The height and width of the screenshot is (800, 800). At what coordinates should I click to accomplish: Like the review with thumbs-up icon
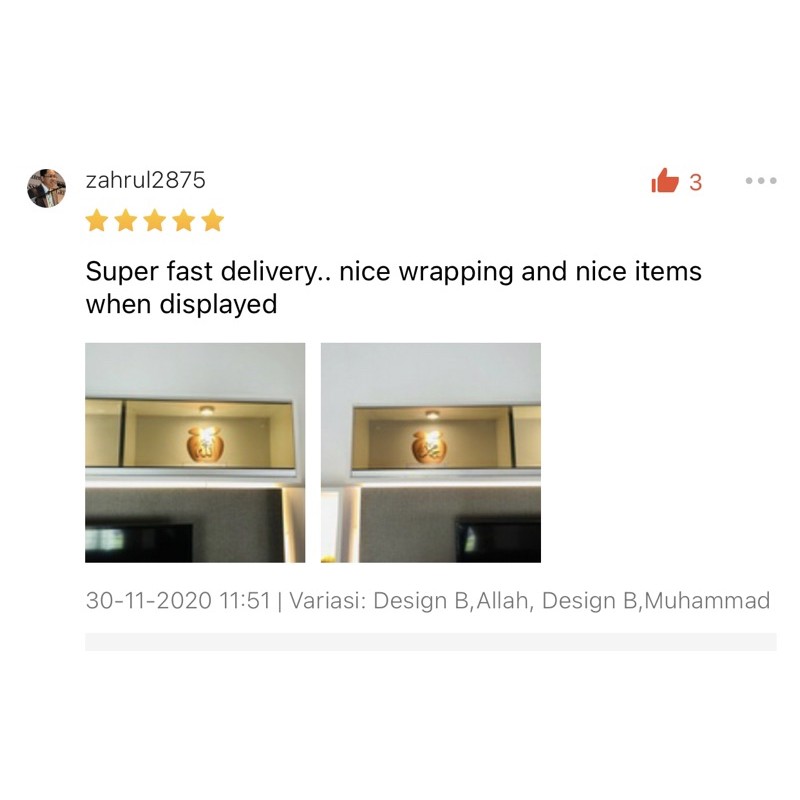pos(665,181)
